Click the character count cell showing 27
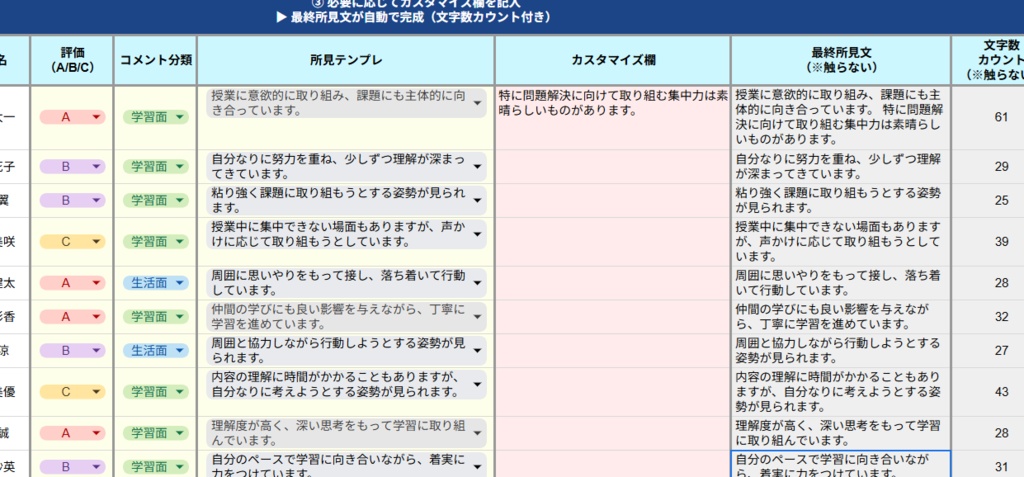The height and width of the screenshot is (477, 1024). (988, 351)
